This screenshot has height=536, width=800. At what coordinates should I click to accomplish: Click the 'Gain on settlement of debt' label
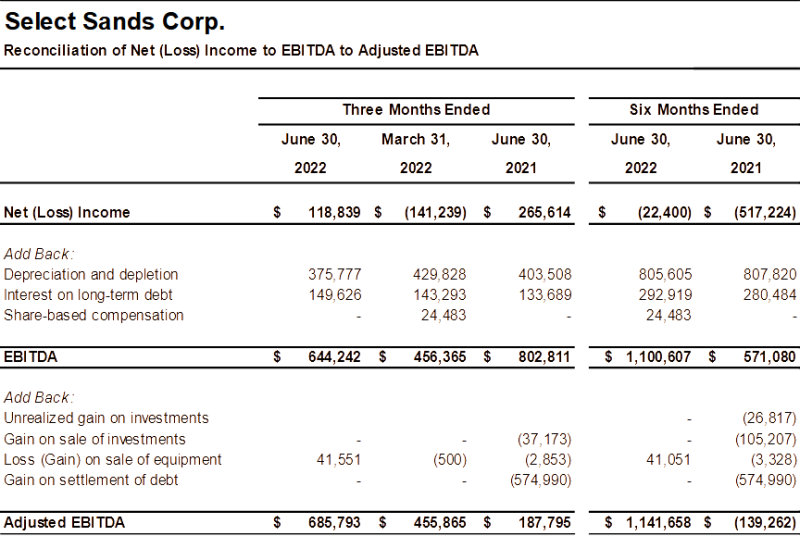point(91,480)
